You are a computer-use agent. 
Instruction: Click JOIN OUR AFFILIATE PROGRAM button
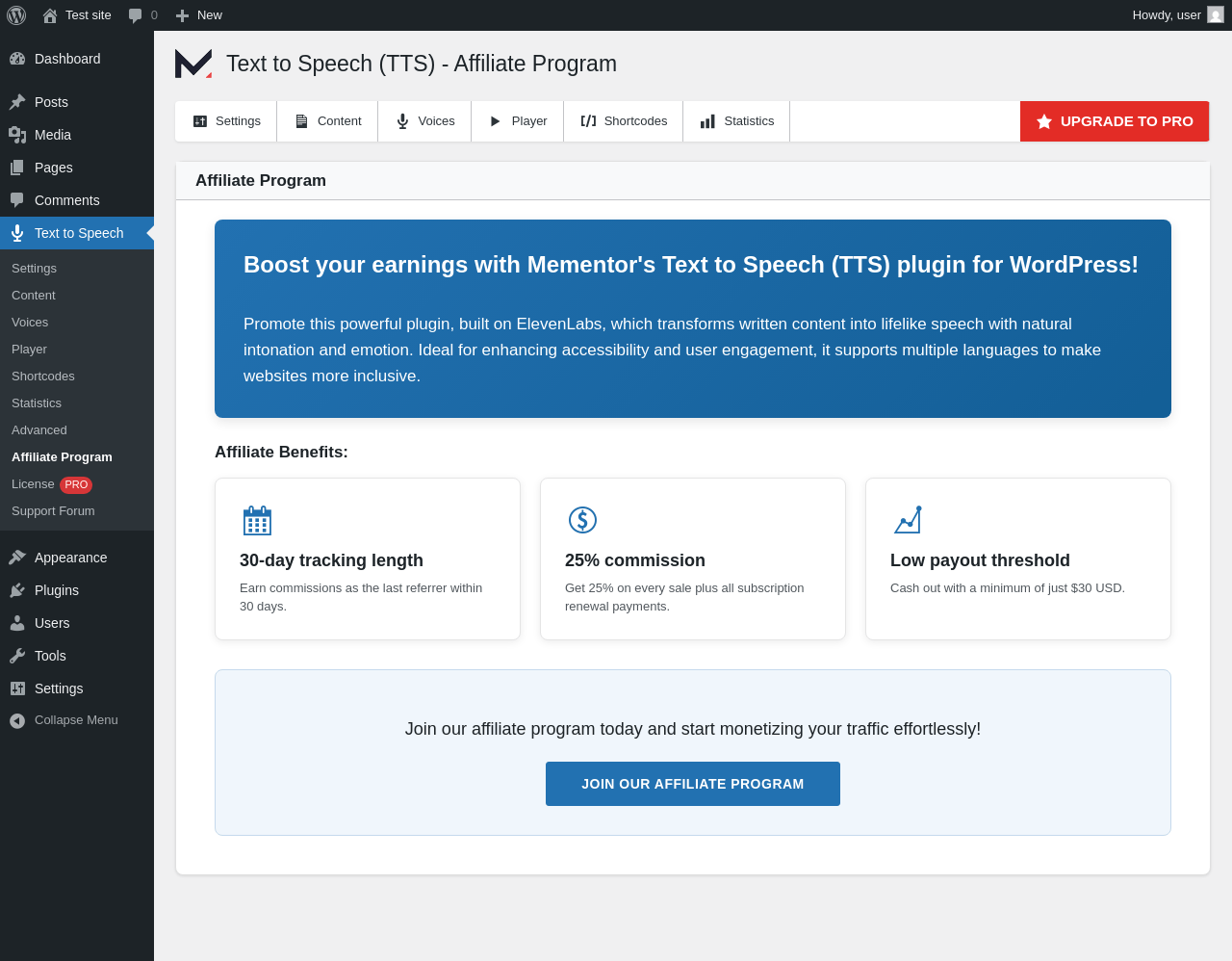pyautogui.click(x=693, y=784)
